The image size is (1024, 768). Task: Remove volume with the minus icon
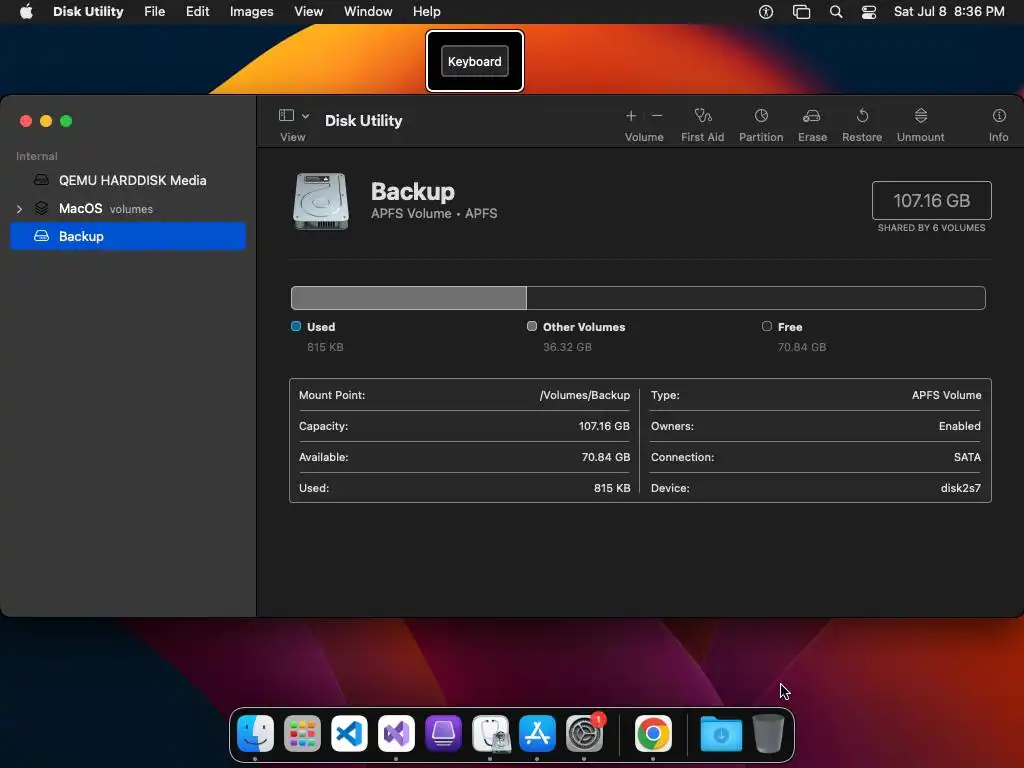[x=657, y=116]
